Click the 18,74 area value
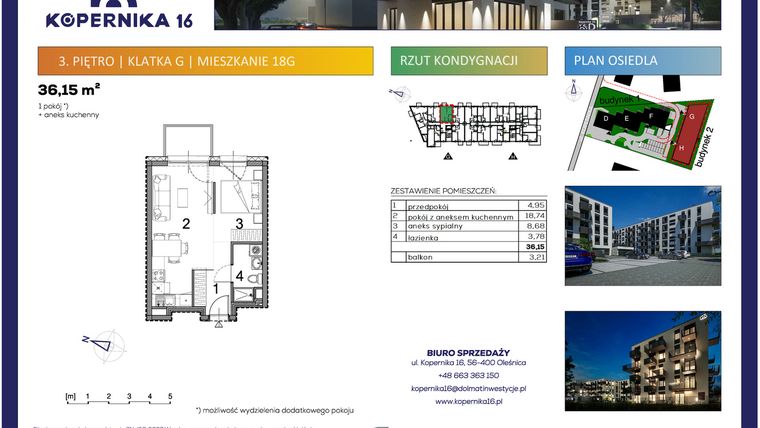This screenshot has width=760, height=428. (x=535, y=216)
